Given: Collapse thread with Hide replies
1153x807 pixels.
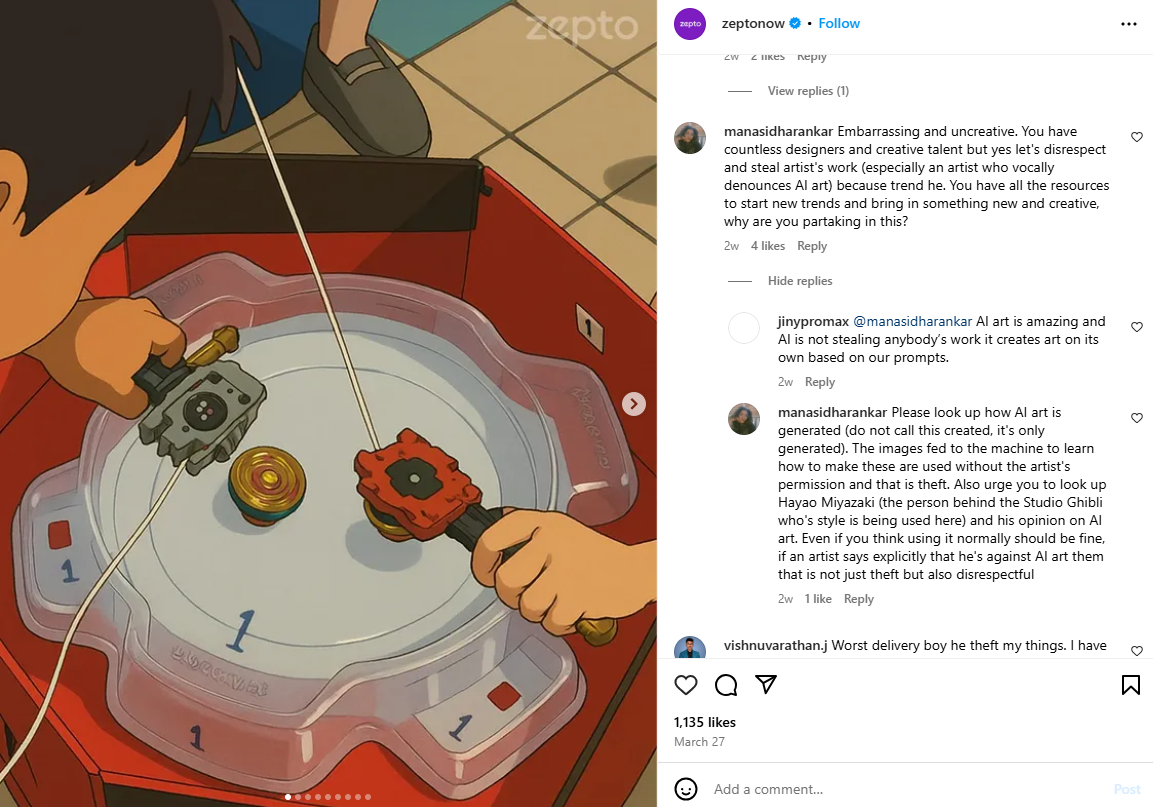Looking at the screenshot, I should coord(799,281).
